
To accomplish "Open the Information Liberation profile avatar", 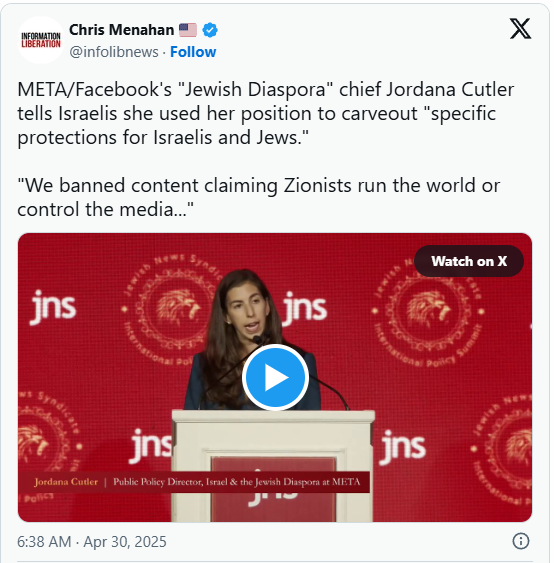I will pyautogui.click(x=41, y=40).
